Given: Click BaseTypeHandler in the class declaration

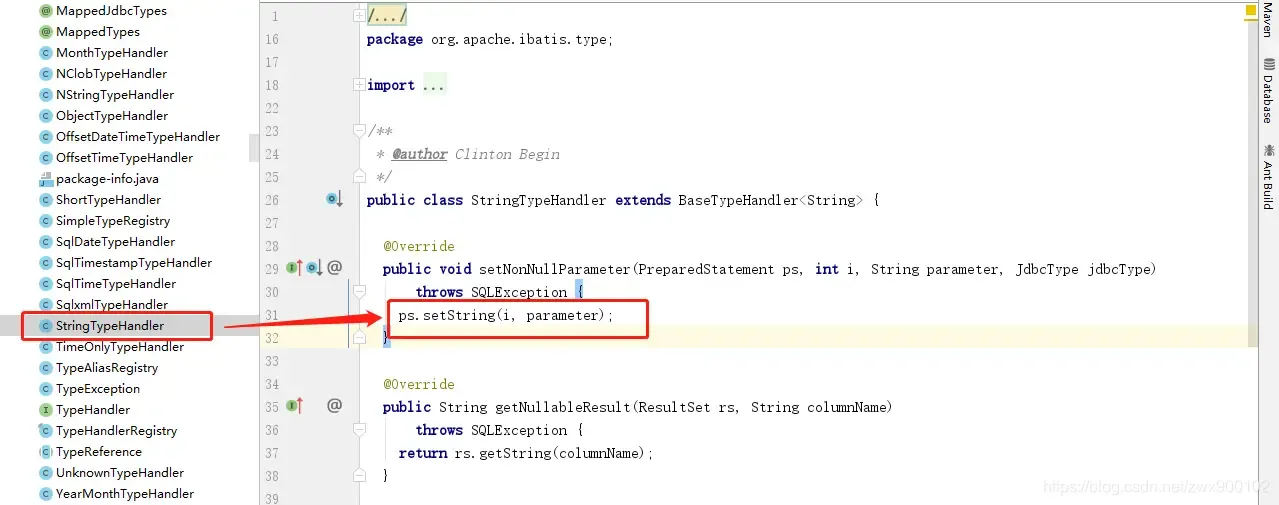Looking at the screenshot, I should 738,200.
